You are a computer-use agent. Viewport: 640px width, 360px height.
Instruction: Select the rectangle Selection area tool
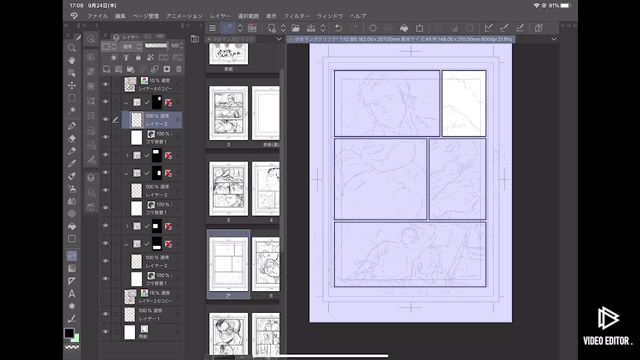point(72,98)
